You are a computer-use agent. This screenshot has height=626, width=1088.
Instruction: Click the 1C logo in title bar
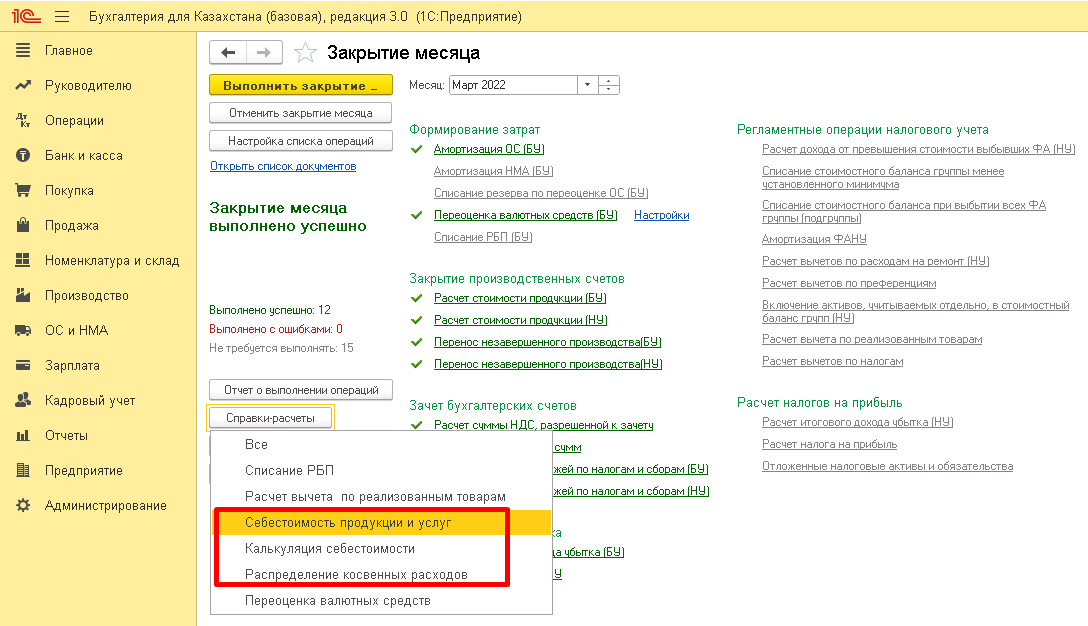[25, 15]
